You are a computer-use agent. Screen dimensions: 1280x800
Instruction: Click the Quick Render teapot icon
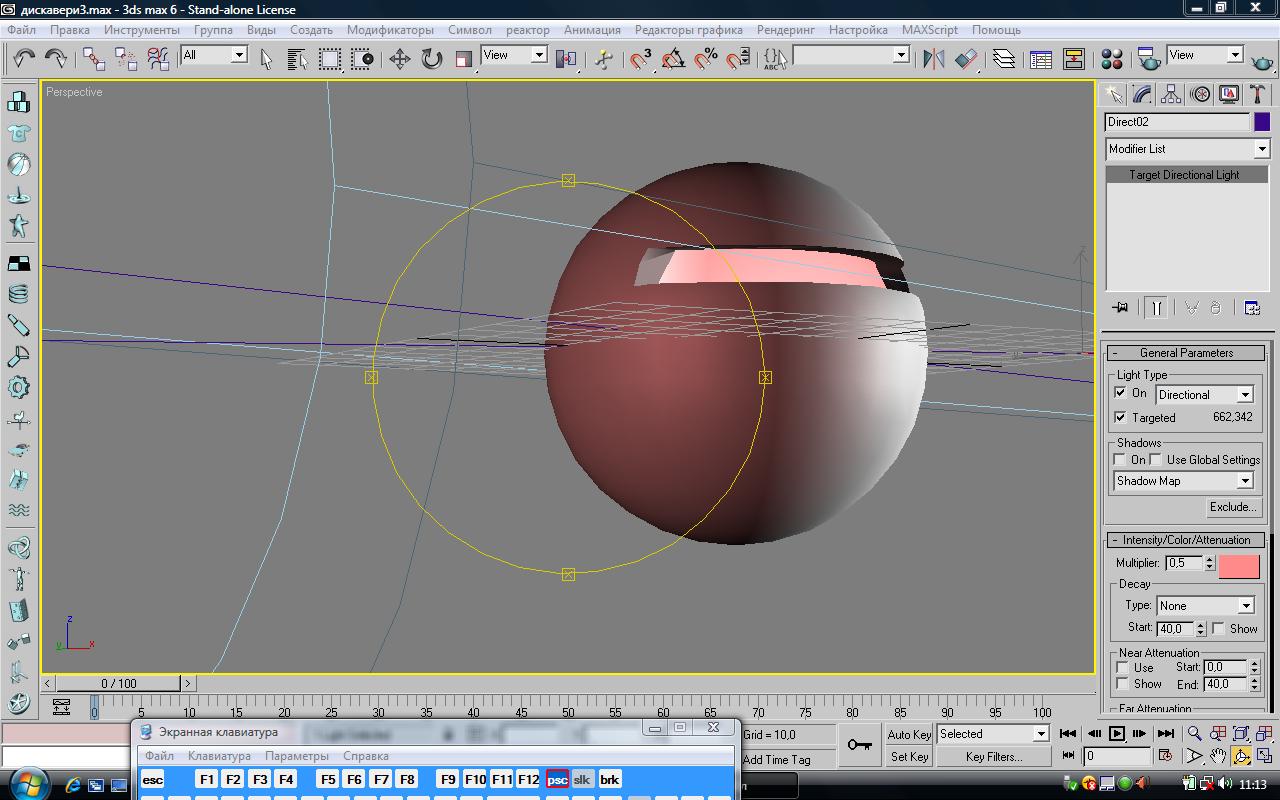point(1263,59)
